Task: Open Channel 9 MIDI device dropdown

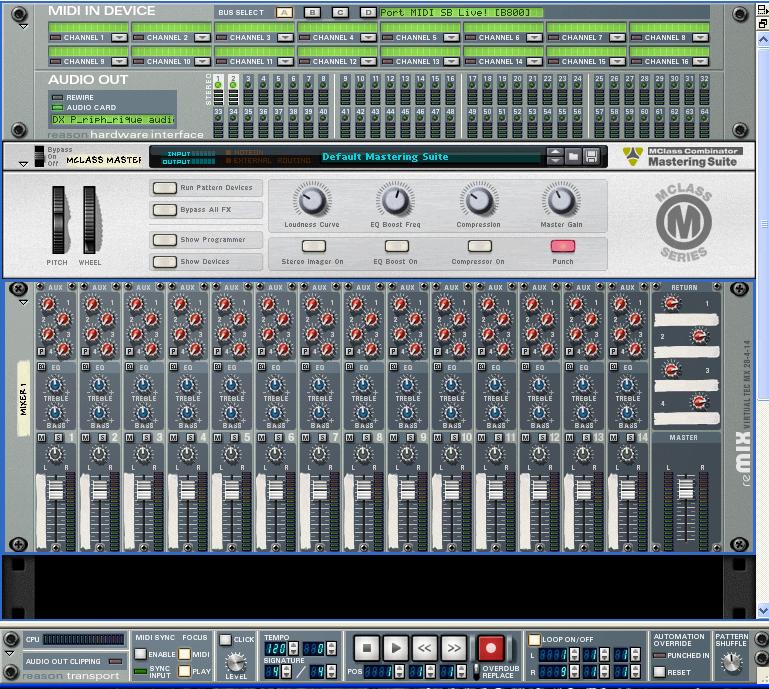Action: (119, 61)
